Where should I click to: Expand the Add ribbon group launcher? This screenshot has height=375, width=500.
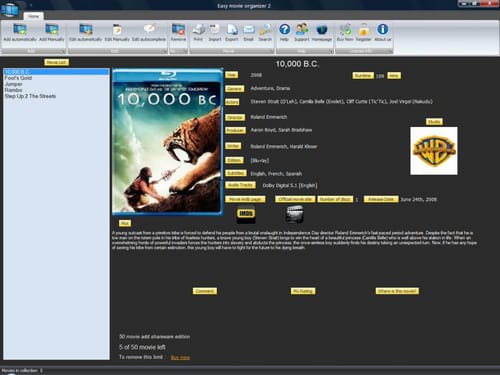coord(63,51)
